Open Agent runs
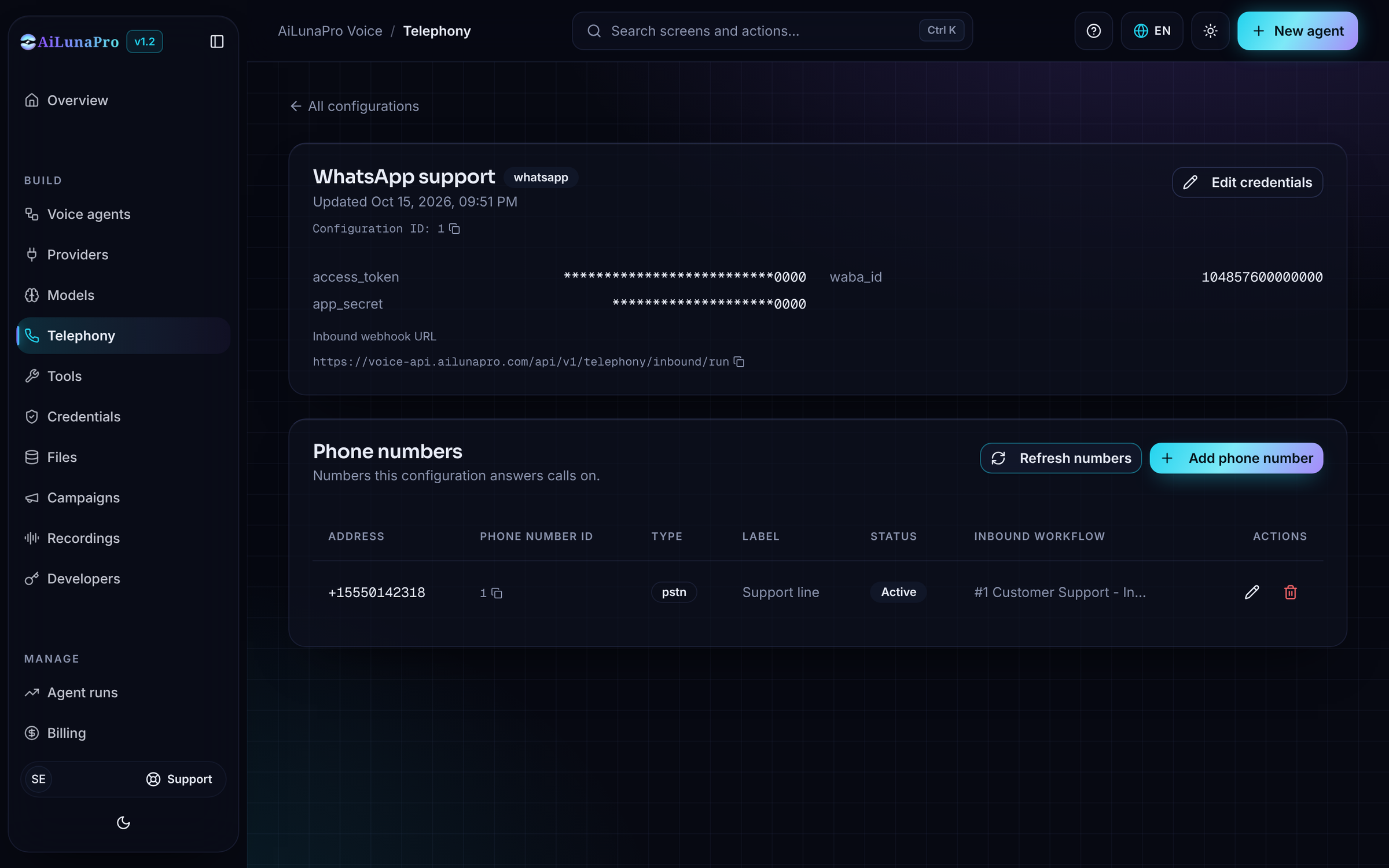The image size is (1389, 868). click(123, 693)
